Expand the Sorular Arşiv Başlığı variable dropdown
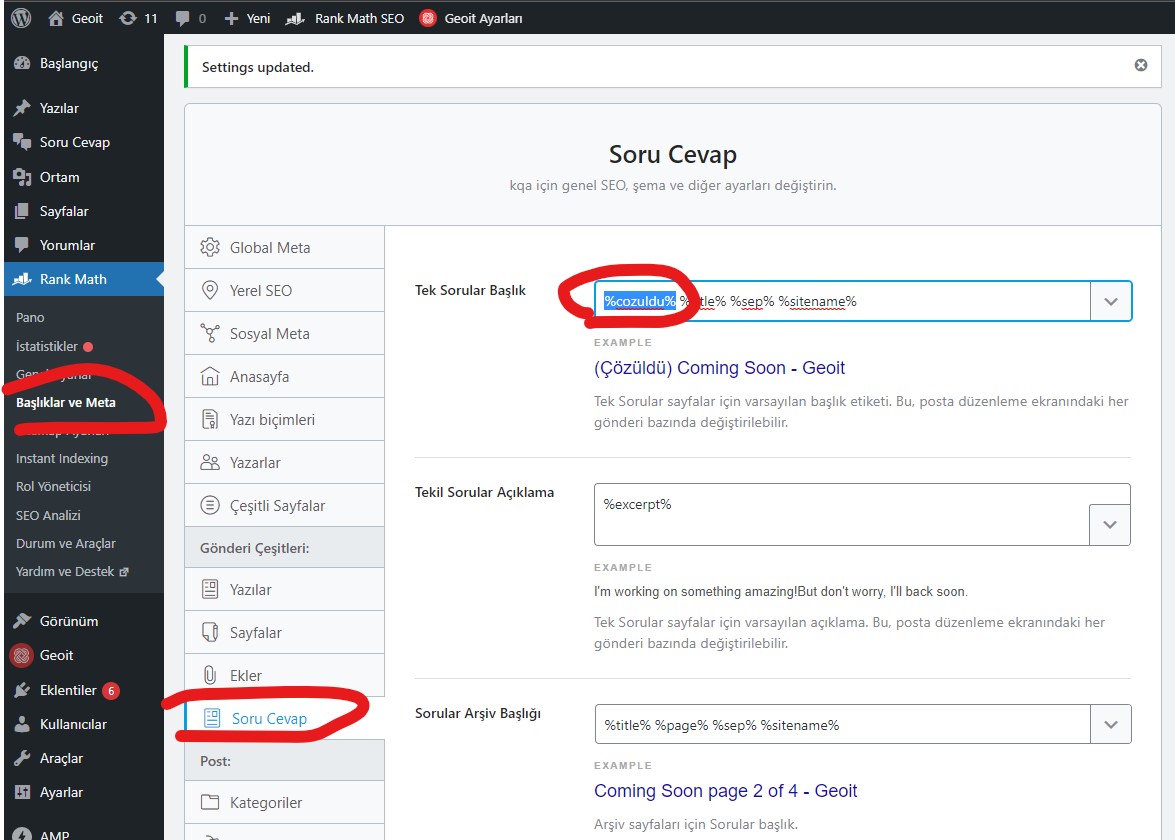 [1111, 725]
